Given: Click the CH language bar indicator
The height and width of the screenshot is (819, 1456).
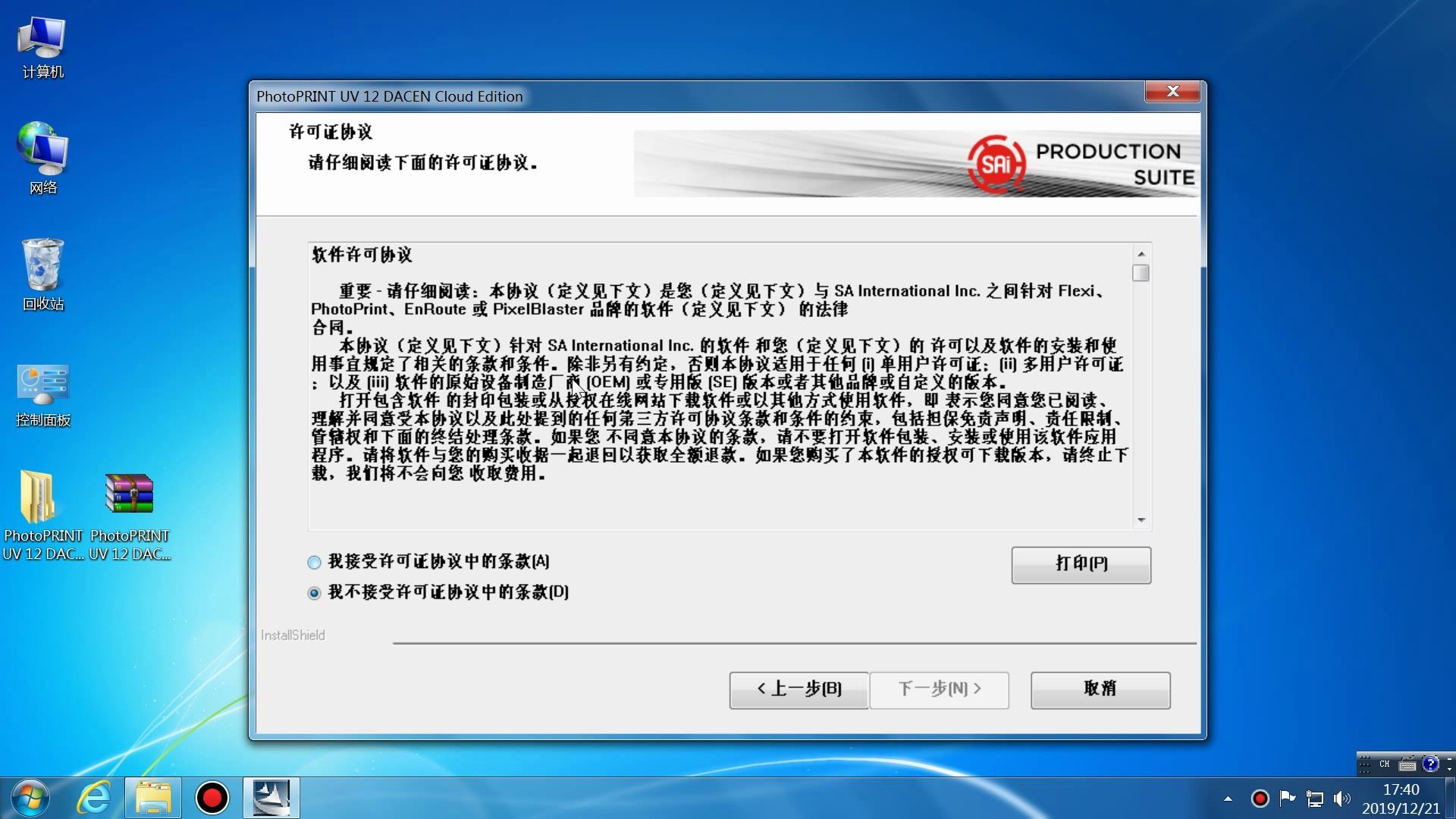Looking at the screenshot, I should pos(1384,764).
